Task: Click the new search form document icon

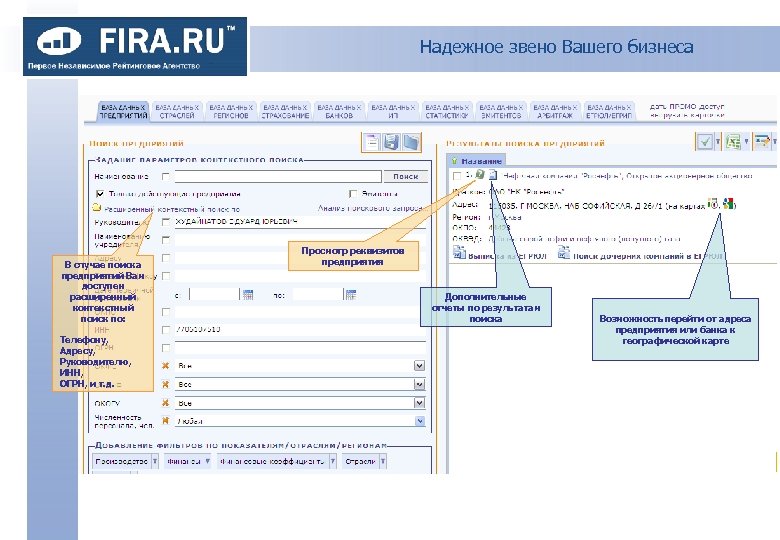Action: click(x=372, y=143)
